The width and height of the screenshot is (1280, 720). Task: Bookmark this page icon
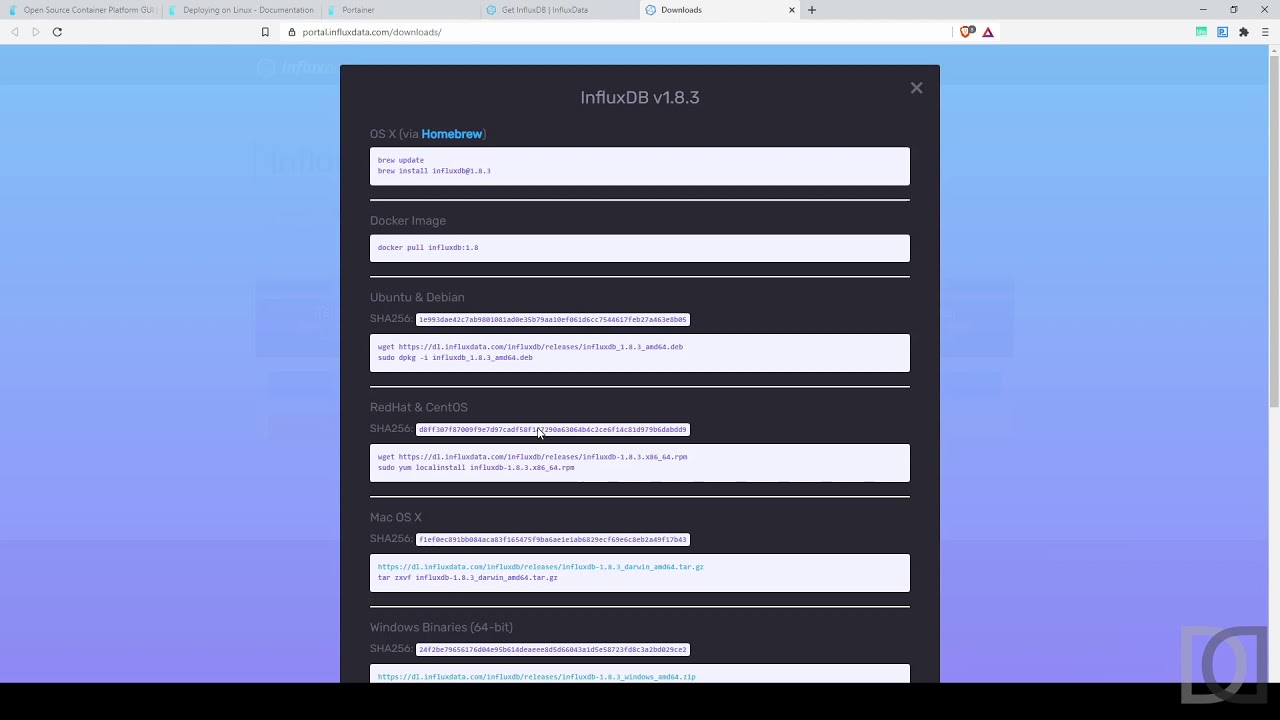pyautogui.click(x=265, y=32)
